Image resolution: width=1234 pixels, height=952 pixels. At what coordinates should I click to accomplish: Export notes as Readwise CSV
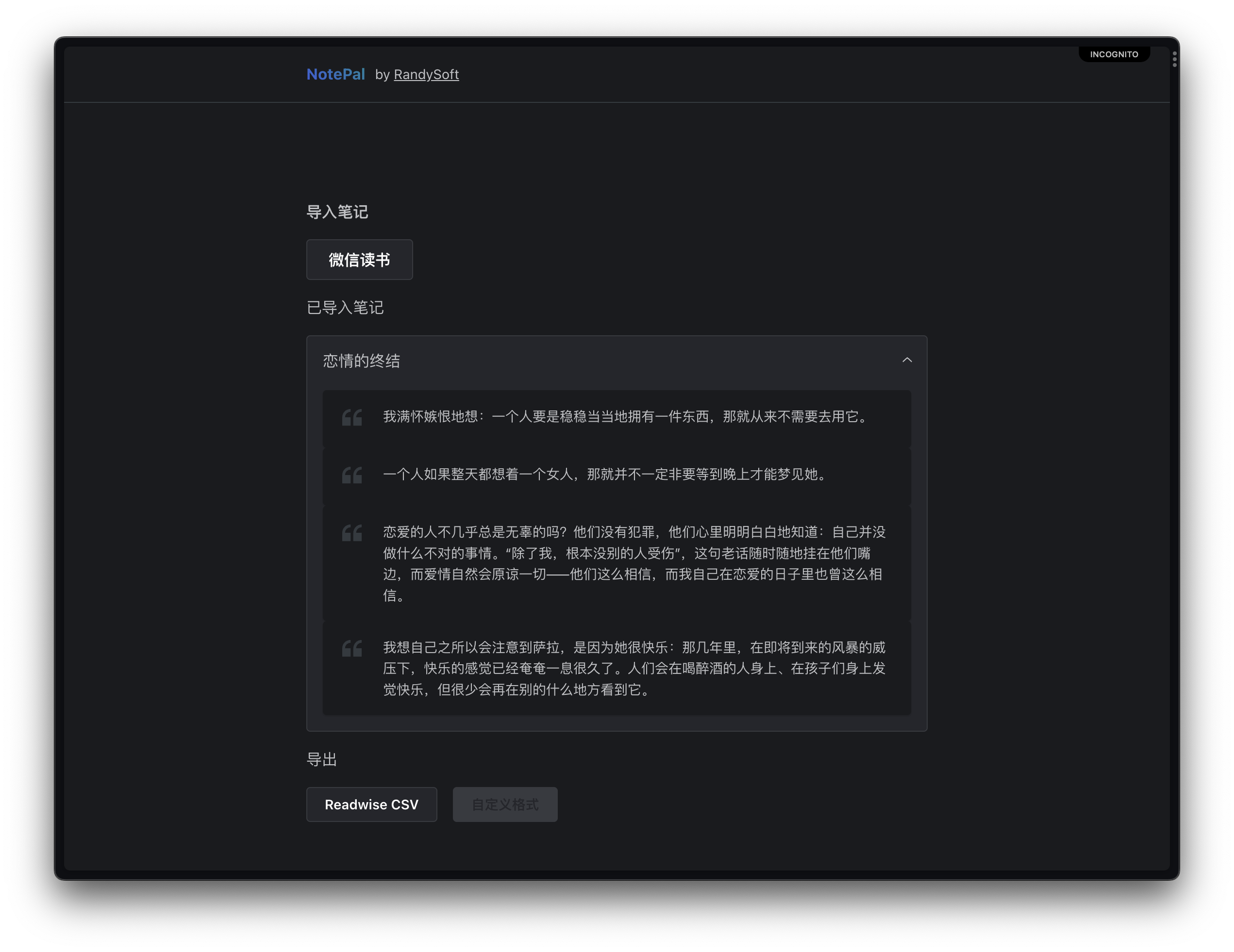tap(371, 804)
